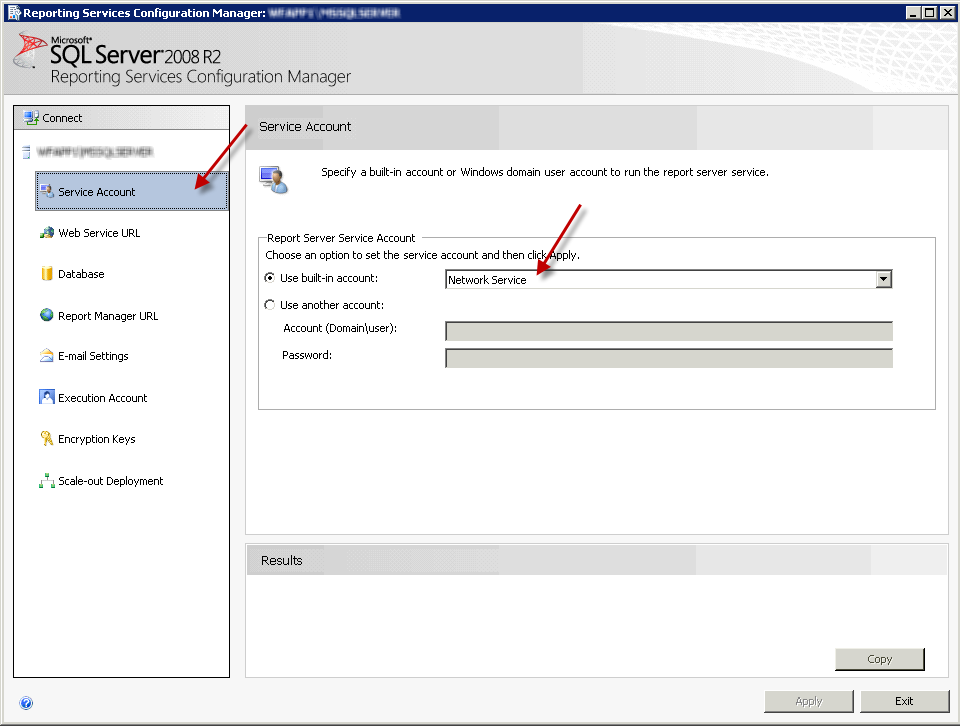
Task: Click the Exit button
Action: point(904,702)
